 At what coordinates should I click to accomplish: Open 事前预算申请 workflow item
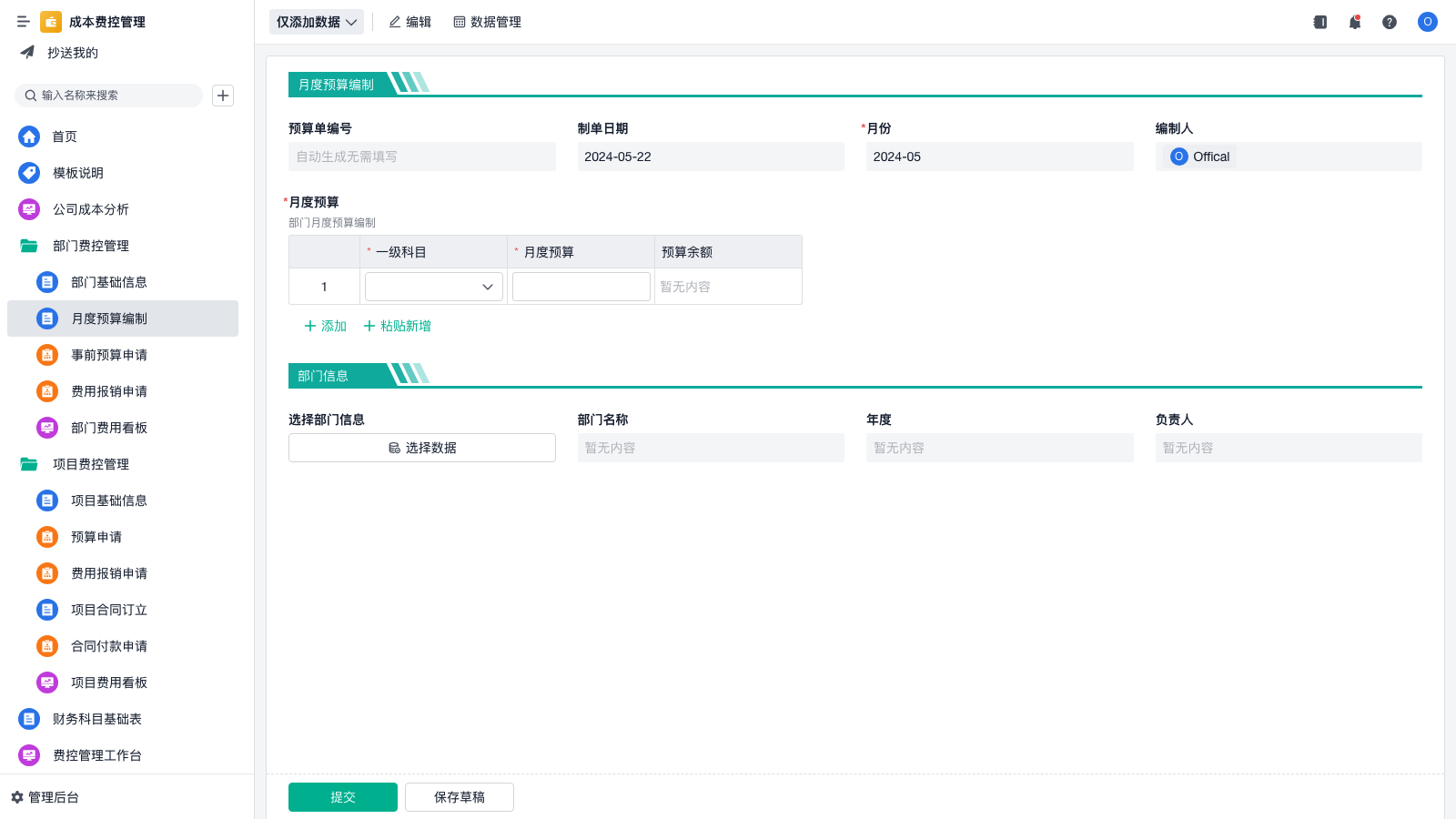[x=123, y=355]
